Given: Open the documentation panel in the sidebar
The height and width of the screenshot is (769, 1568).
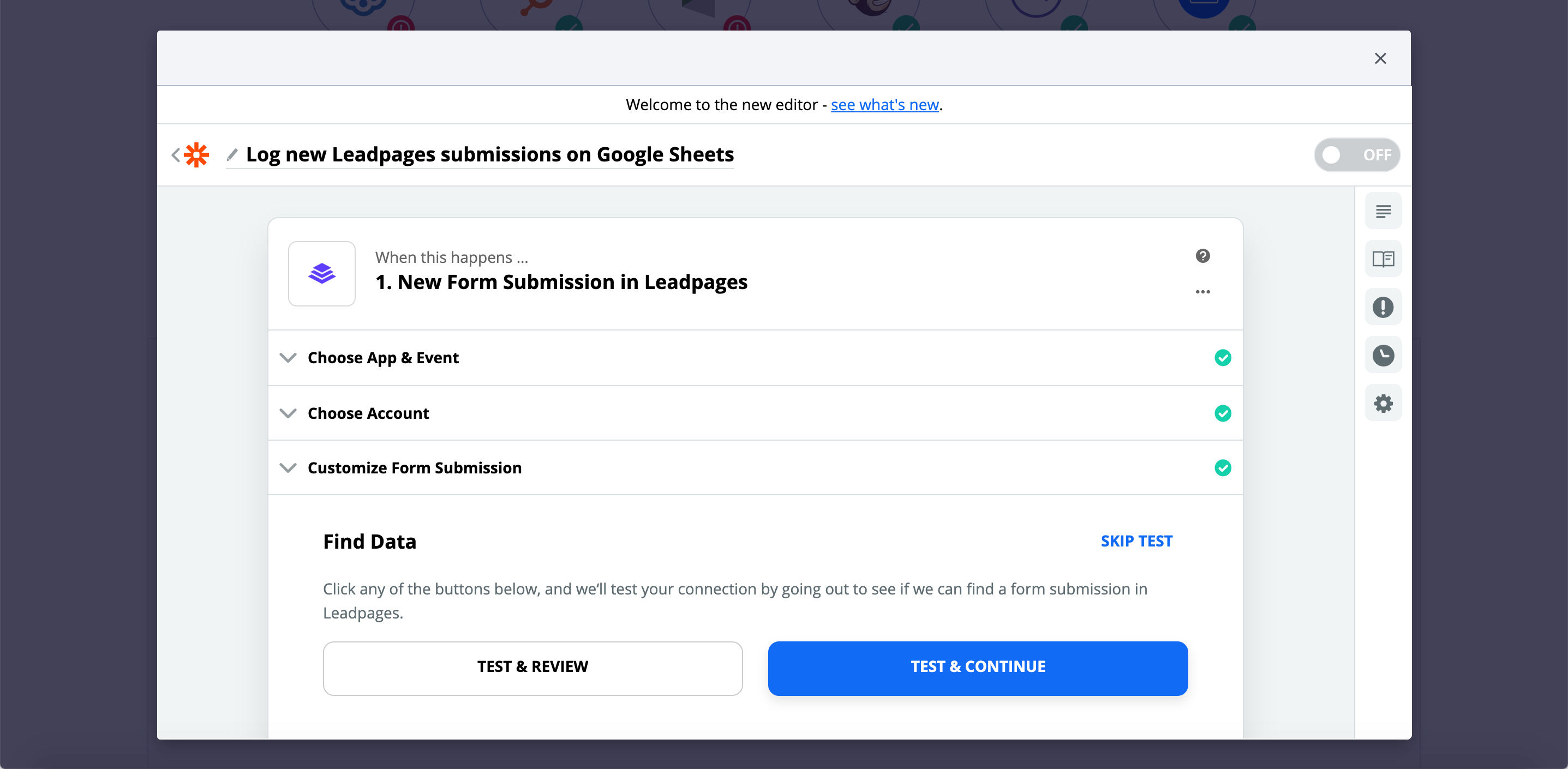Looking at the screenshot, I should click(x=1383, y=259).
